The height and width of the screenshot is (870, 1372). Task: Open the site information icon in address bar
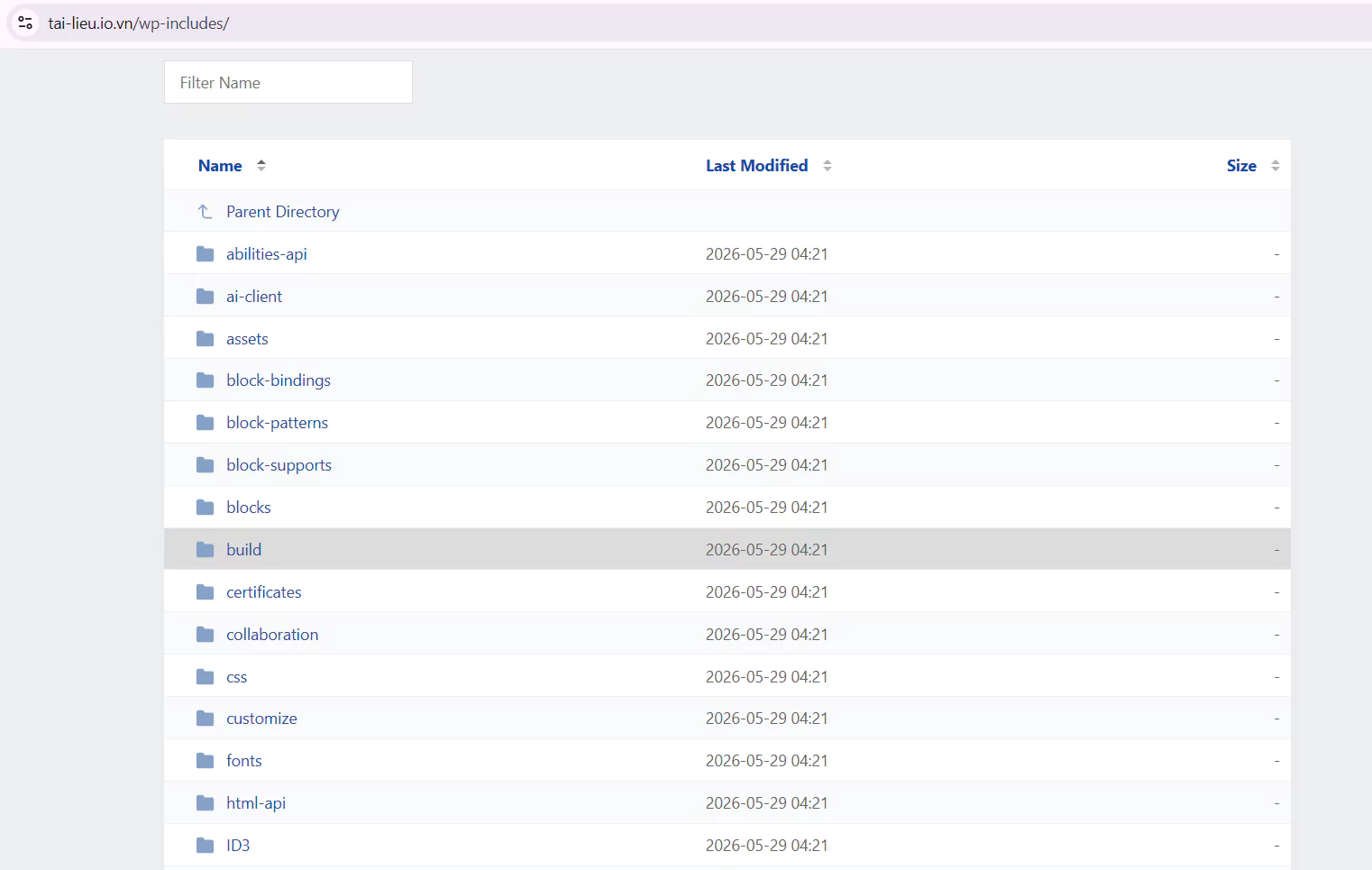25,23
